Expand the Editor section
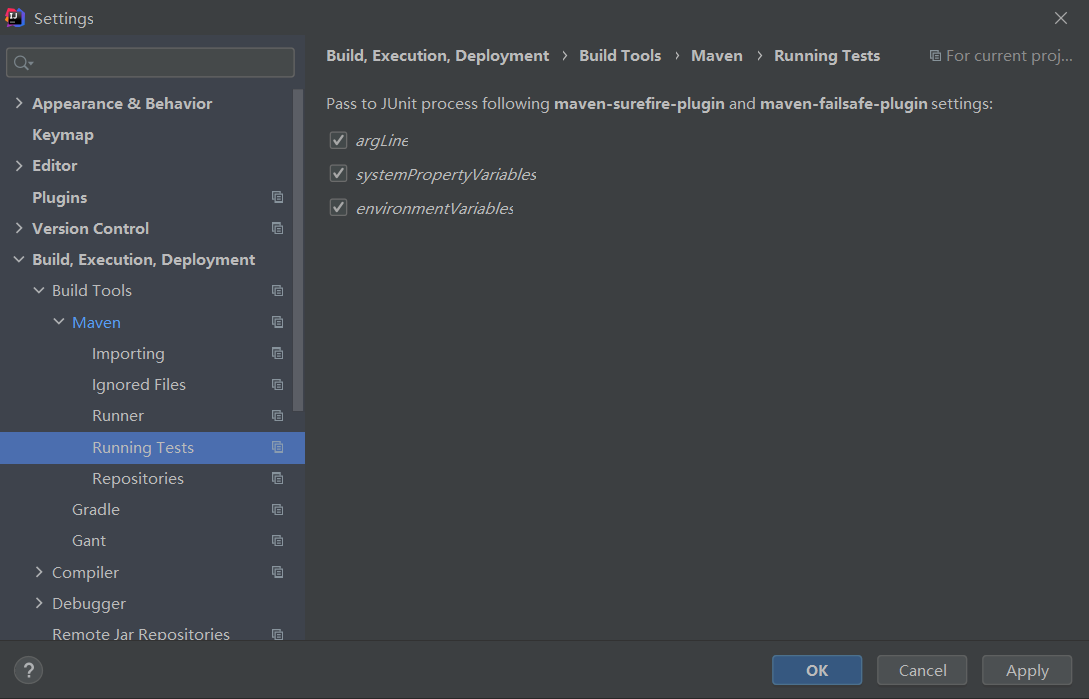The width and height of the screenshot is (1089, 699). [19, 165]
